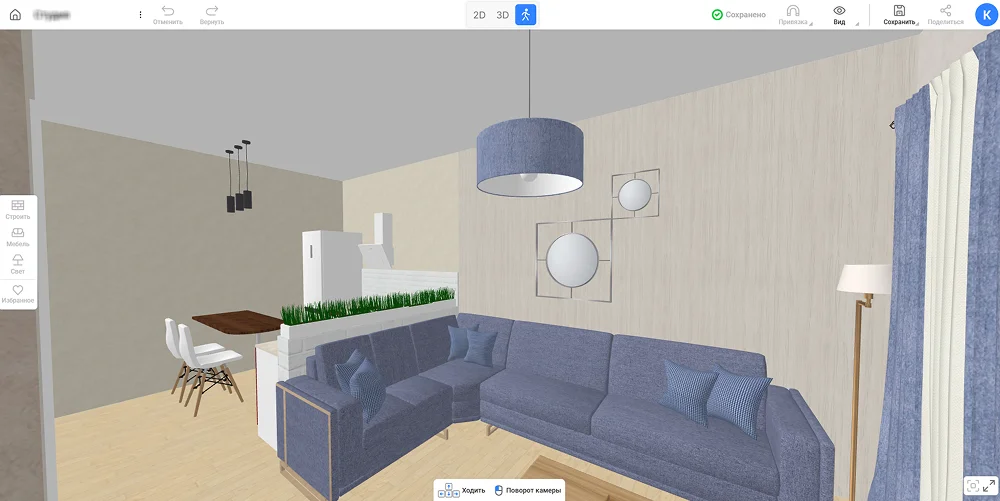Toggle the first-person walk mode
Screen dimensions: 1000x501
coord(526,15)
